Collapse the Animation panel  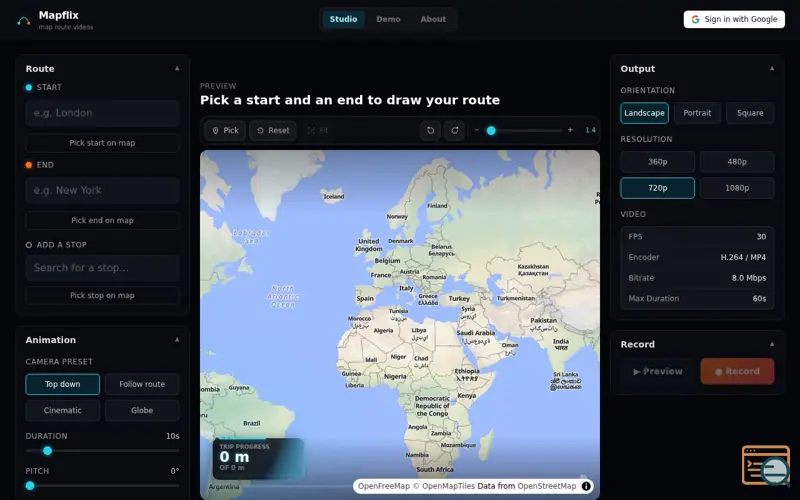click(x=177, y=340)
